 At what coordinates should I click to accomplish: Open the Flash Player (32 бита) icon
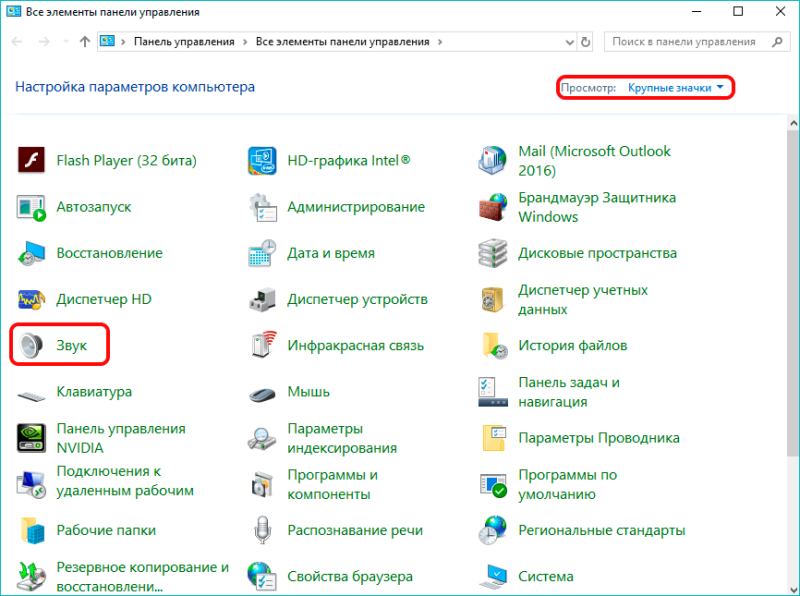pyautogui.click(x=31, y=160)
